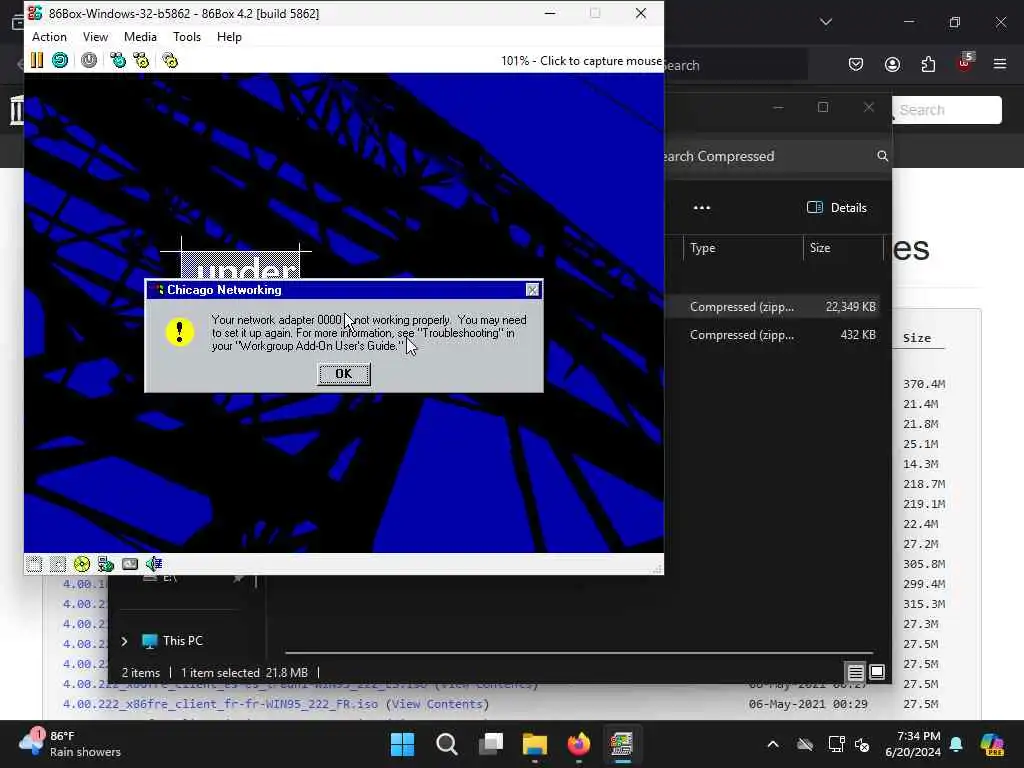Toggle the Explorer Details pane
This screenshot has width=1024, height=768.
tap(837, 208)
